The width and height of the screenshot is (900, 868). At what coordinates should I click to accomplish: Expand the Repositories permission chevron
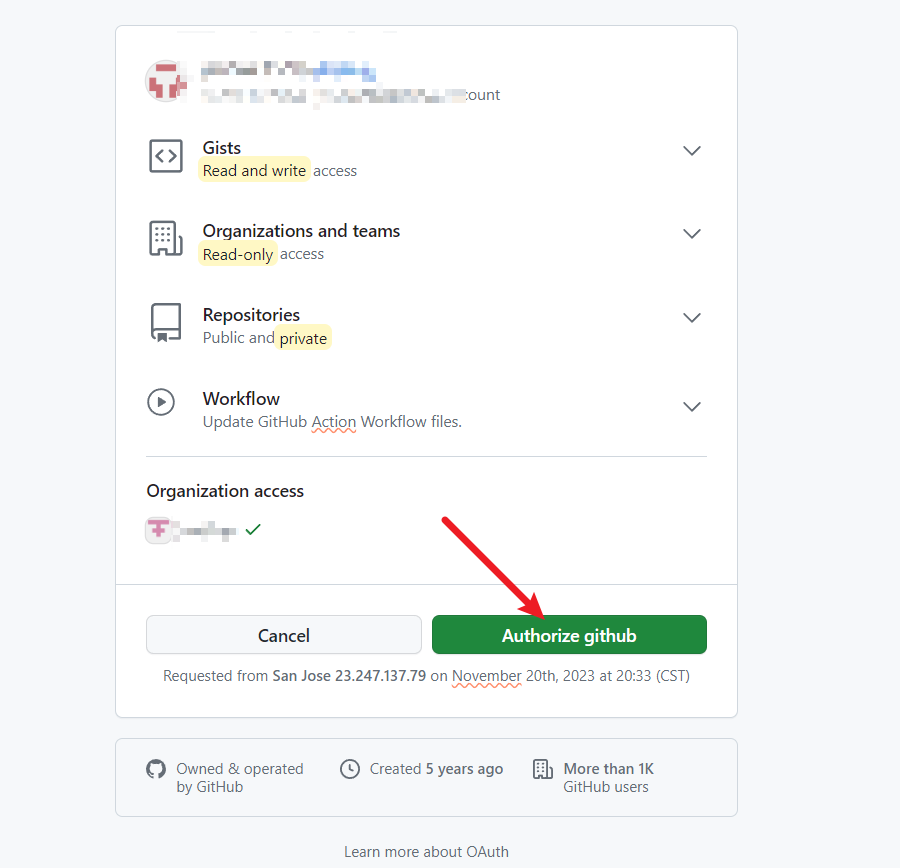tap(691, 318)
